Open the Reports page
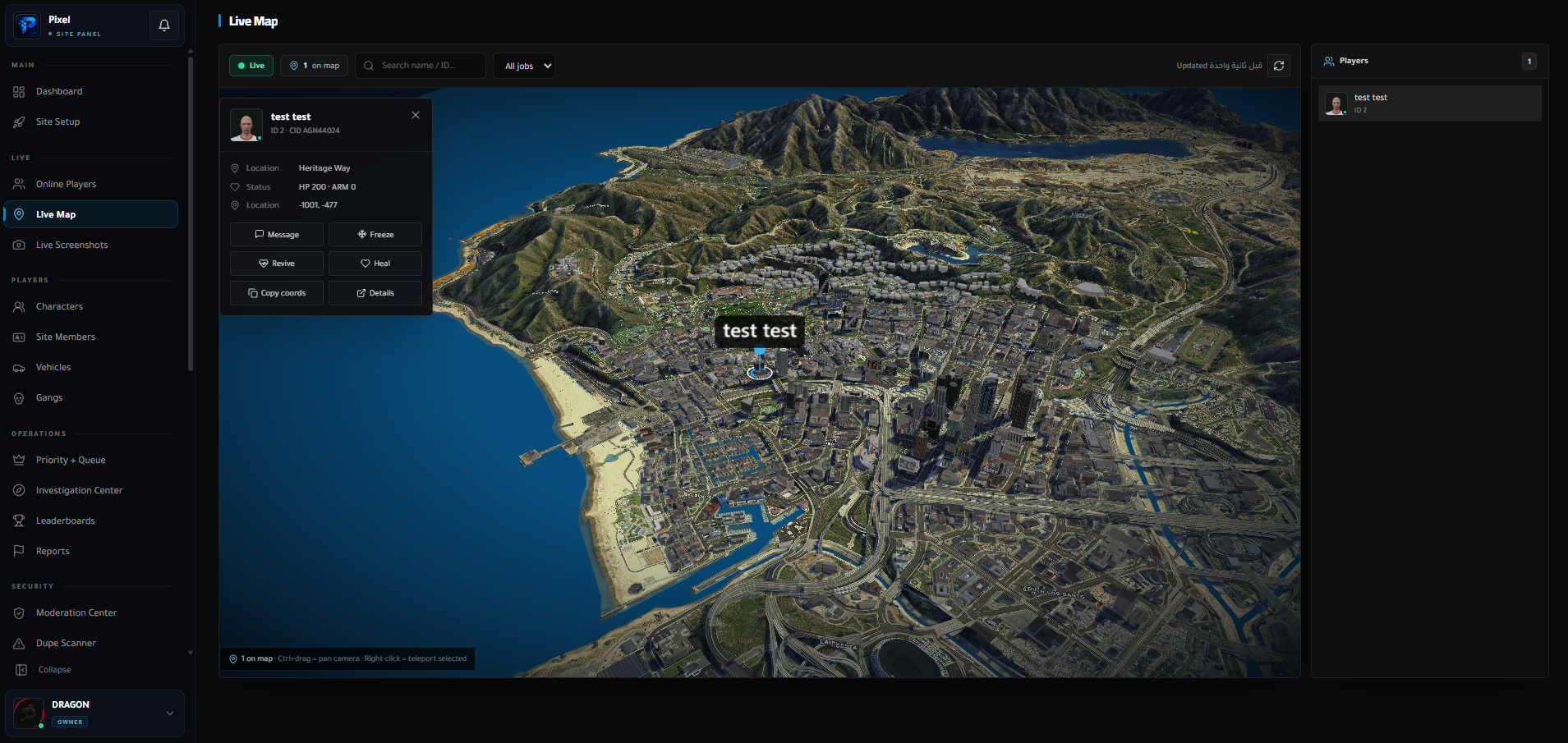Viewport: 1568px width, 743px height. coord(90,551)
